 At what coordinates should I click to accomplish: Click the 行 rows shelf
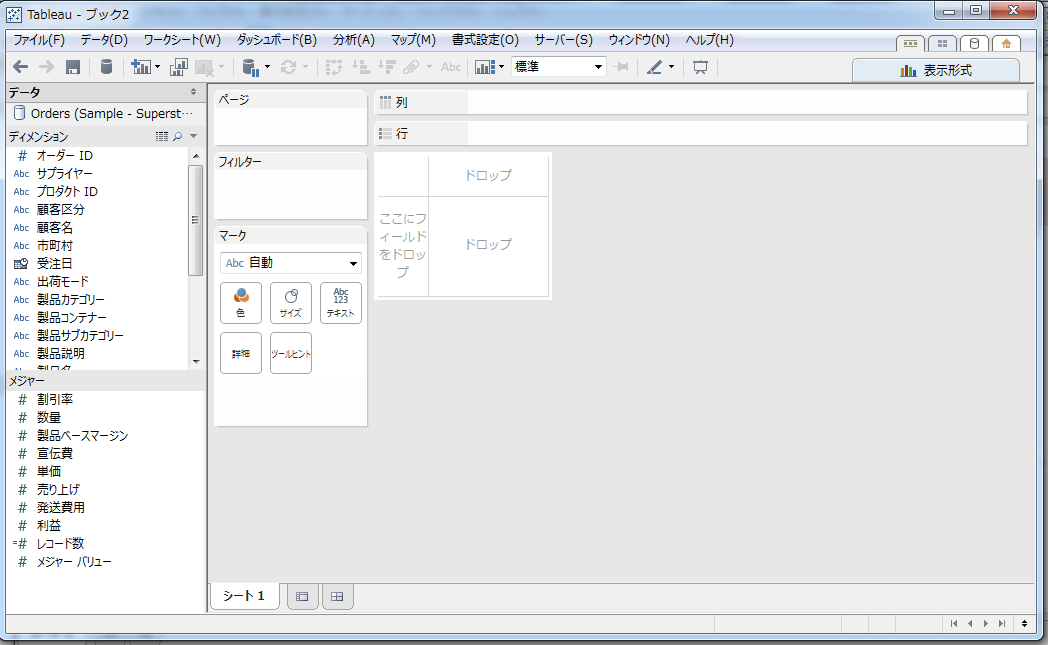tap(700, 134)
